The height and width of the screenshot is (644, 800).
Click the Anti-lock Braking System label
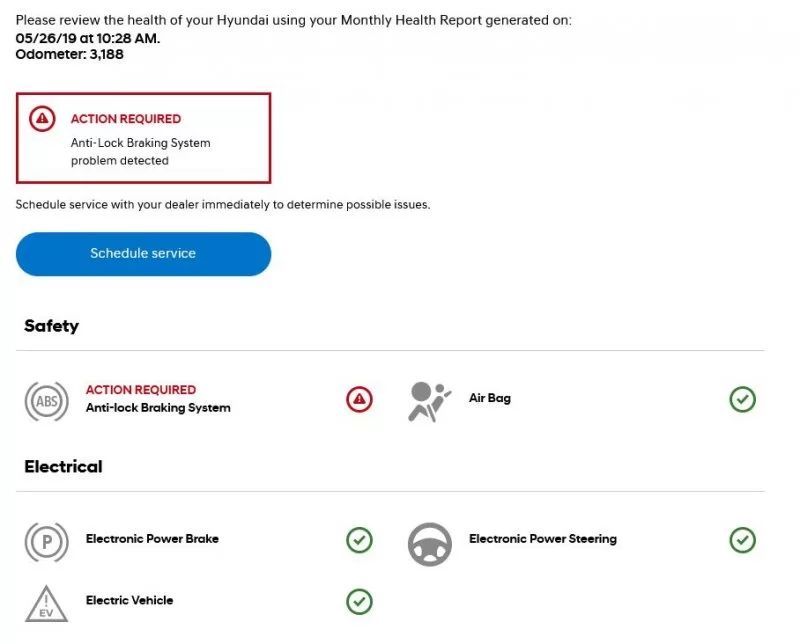pyautogui.click(x=158, y=408)
